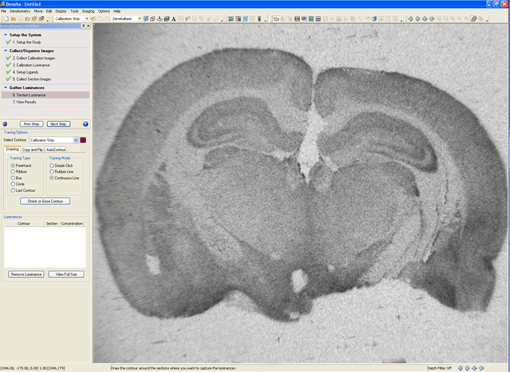Open the Tools menu
This screenshot has height=372, width=510.
point(74,11)
